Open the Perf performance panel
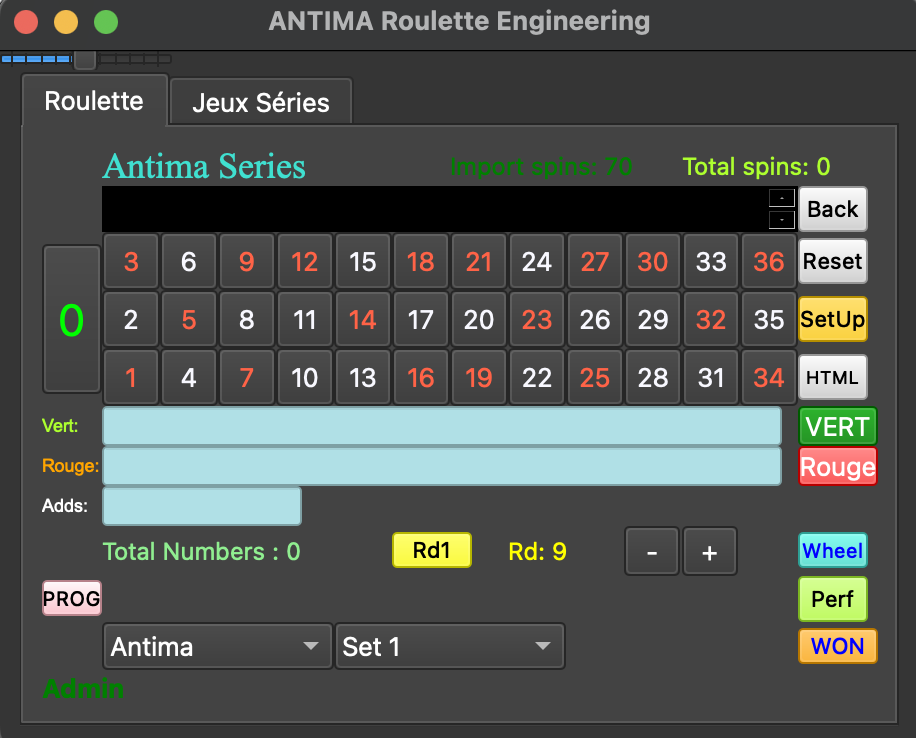This screenshot has height=738, width=916. coord(832,598)
